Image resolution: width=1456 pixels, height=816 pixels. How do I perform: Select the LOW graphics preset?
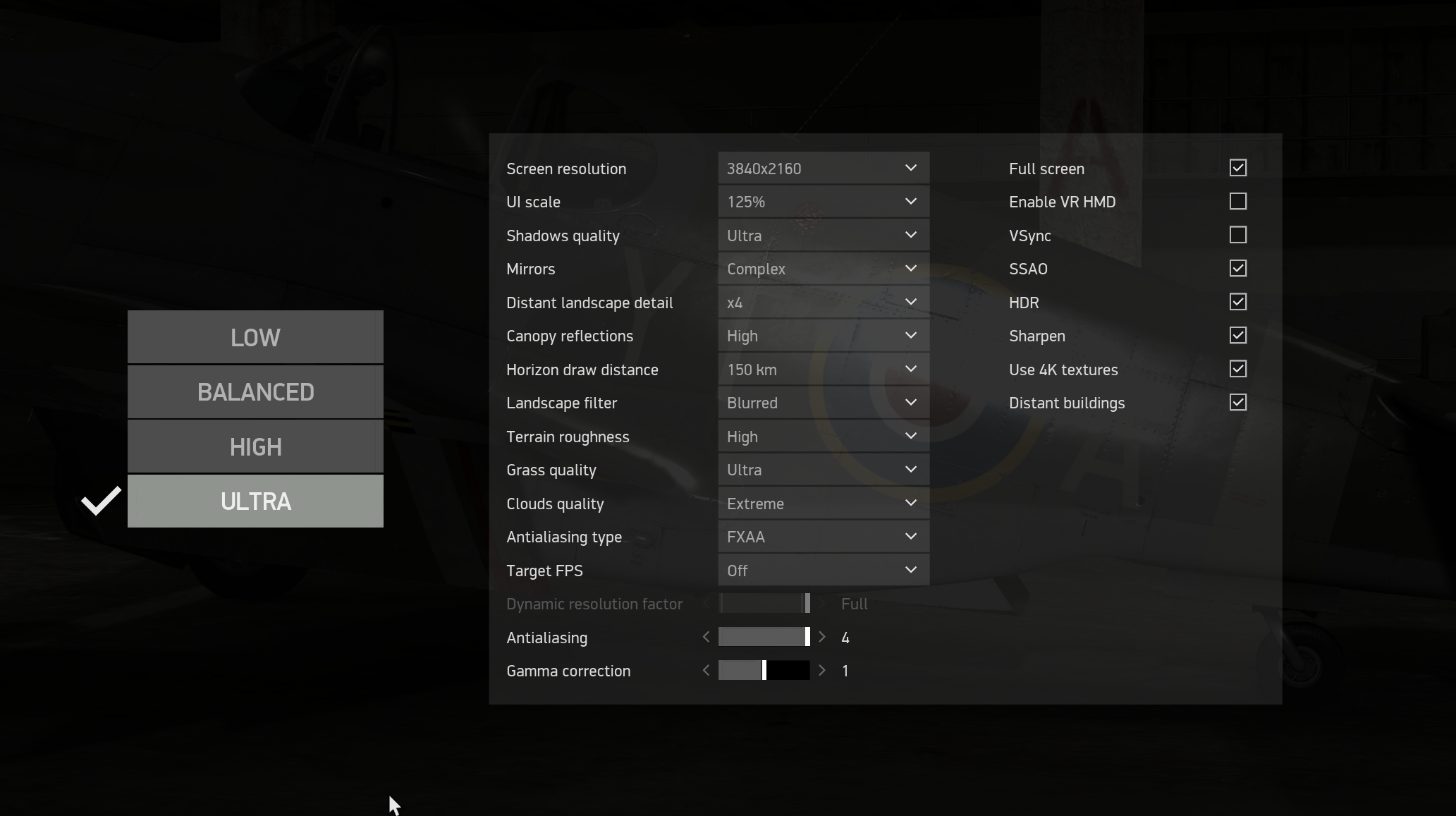click(255, 337)
